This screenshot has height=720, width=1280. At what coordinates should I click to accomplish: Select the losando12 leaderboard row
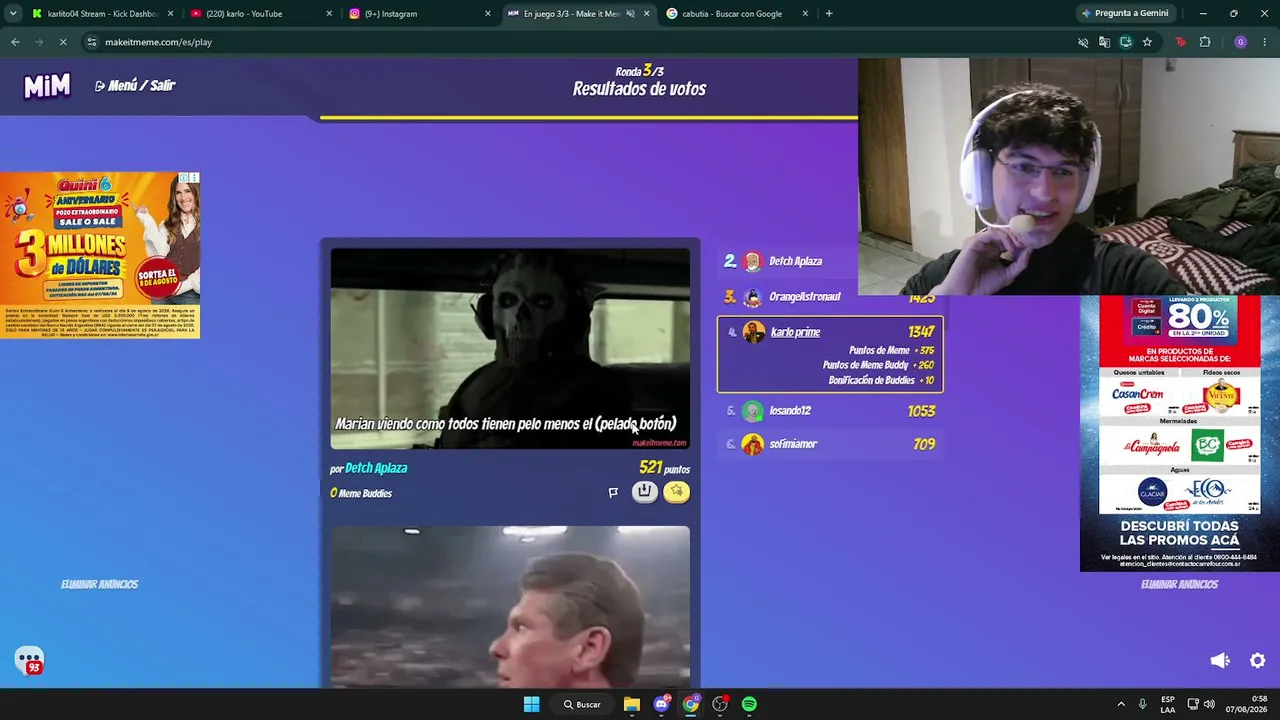[x=830, y=411]
